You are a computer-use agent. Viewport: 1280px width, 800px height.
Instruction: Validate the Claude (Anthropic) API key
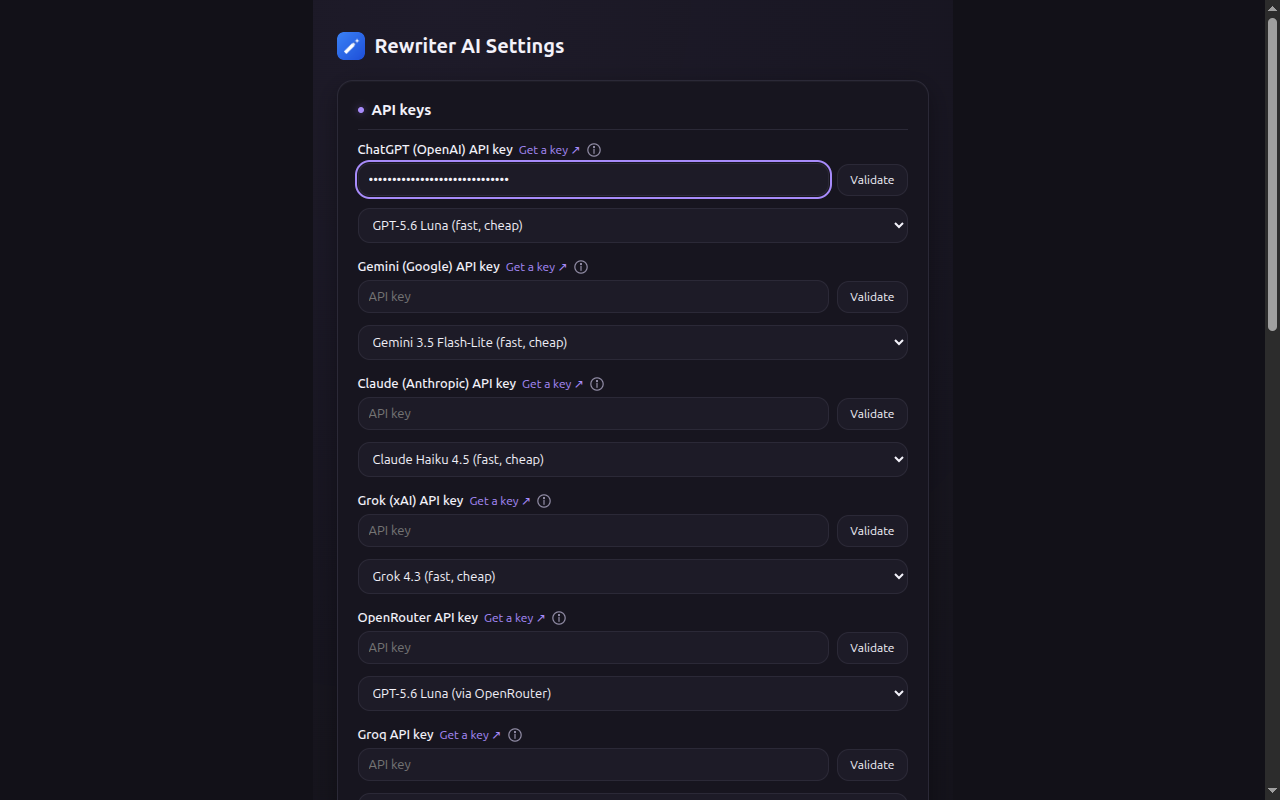point(872,414)
